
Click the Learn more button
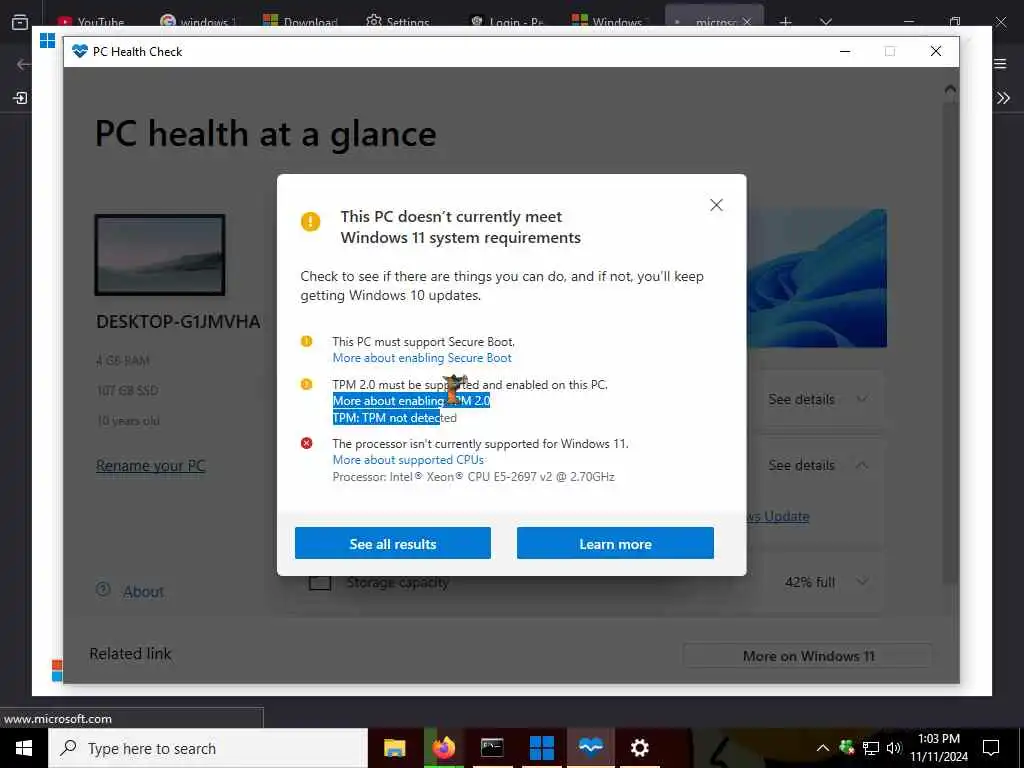(x=615, y=543)
